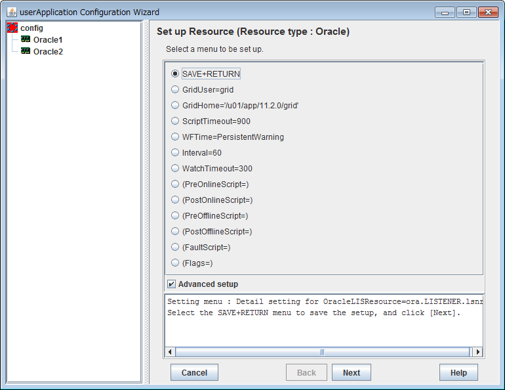The width and height of the screenshot is (505, 390).
Task: Select Oracle2 in the tree
Action: 48,52
